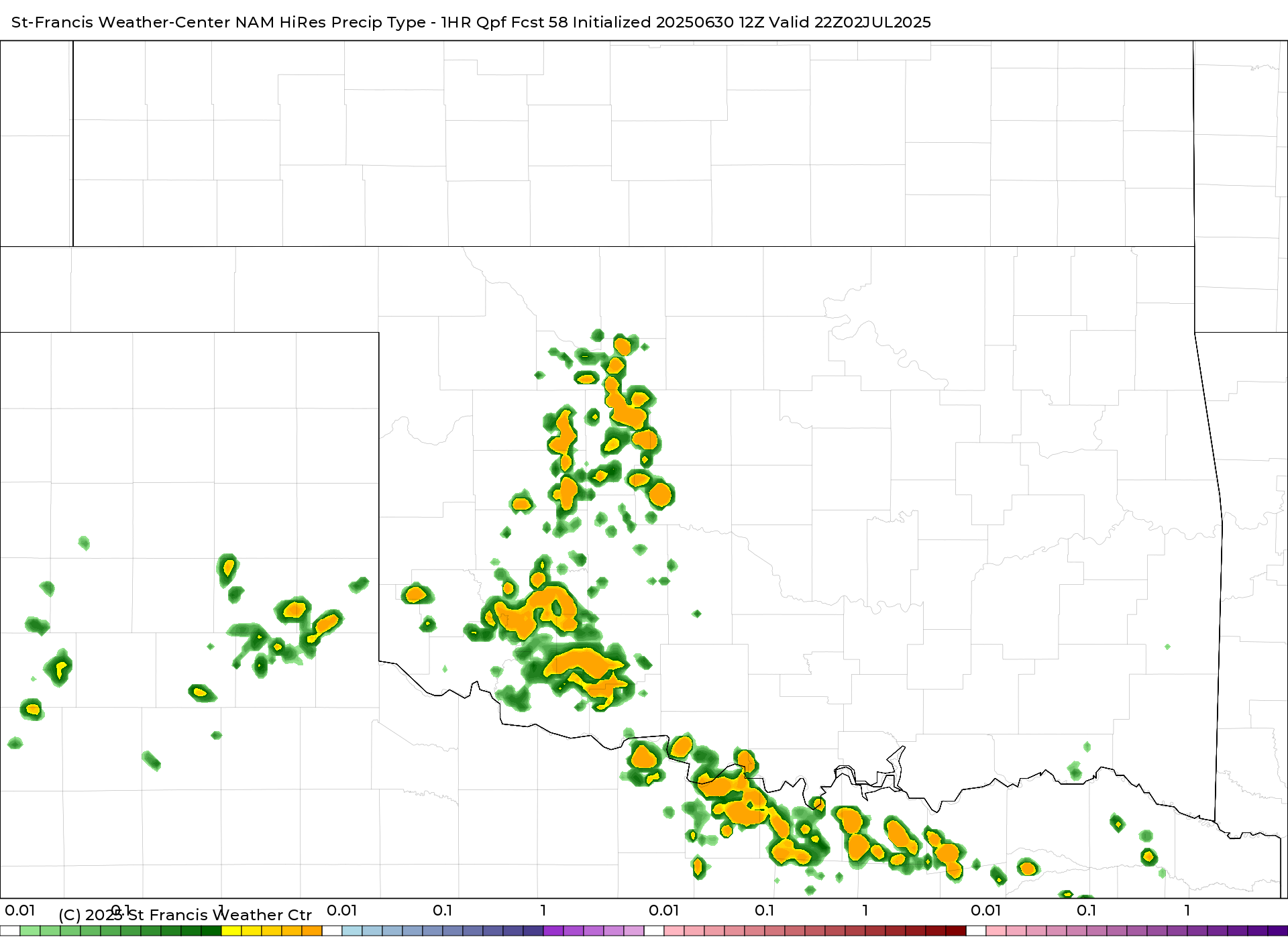Click the 0.01 label above the blue scale

pyautogui.click(x=342, y=910)
